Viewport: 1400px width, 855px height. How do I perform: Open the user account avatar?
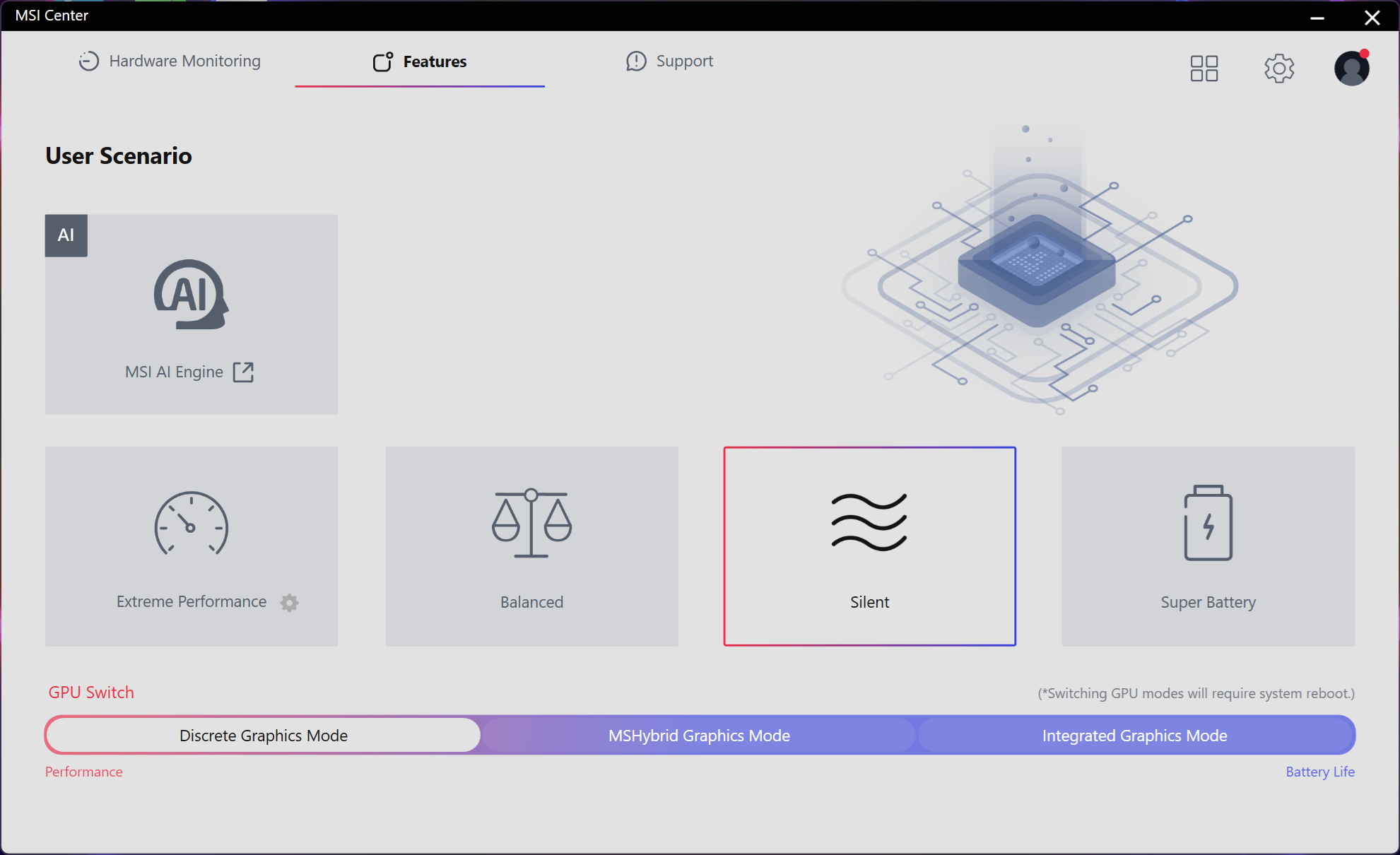[x=1352, y=68]
